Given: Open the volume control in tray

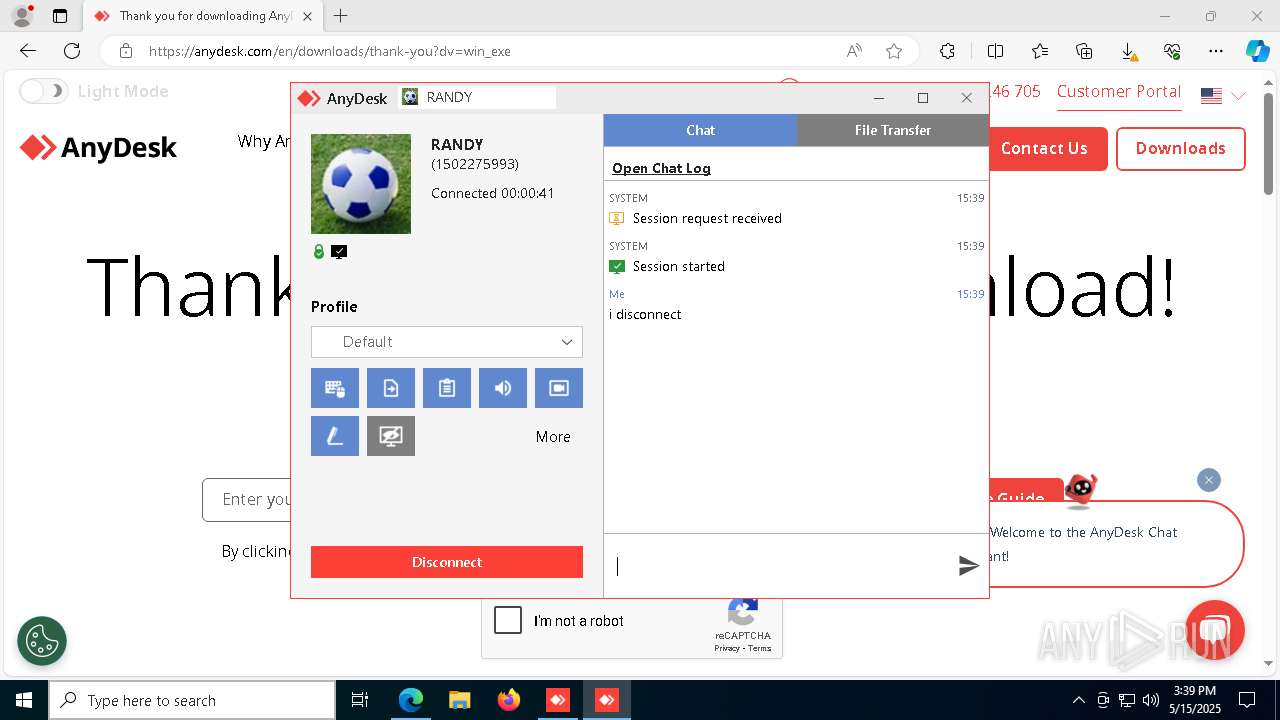Looking at the screenshot, I should (x=1151, y=700).
